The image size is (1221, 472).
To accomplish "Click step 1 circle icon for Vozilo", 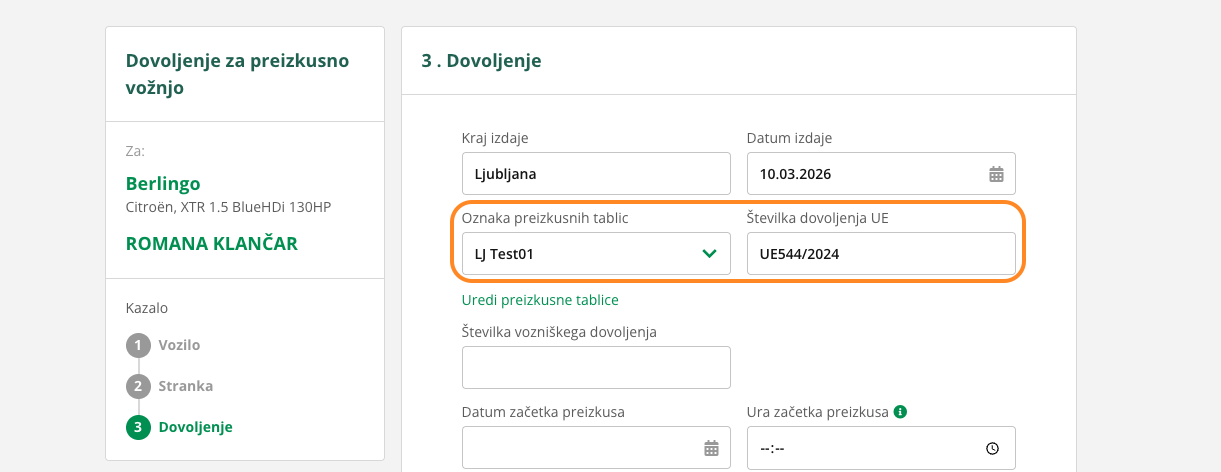I will click(x=137, y=346).
